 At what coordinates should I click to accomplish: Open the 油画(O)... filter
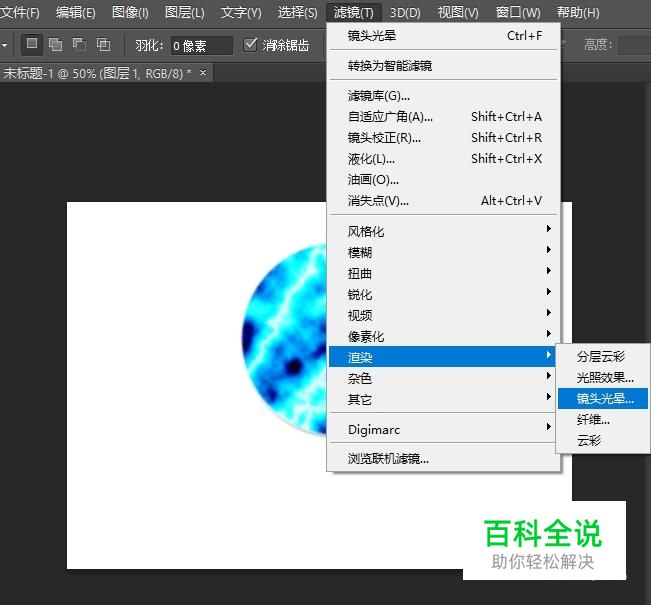tap(443, 180)
